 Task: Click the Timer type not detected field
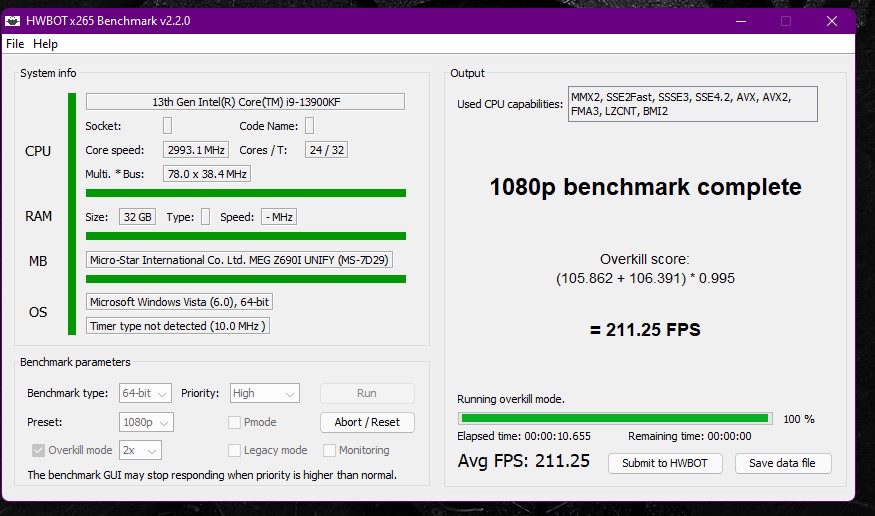tap(177, 326)
